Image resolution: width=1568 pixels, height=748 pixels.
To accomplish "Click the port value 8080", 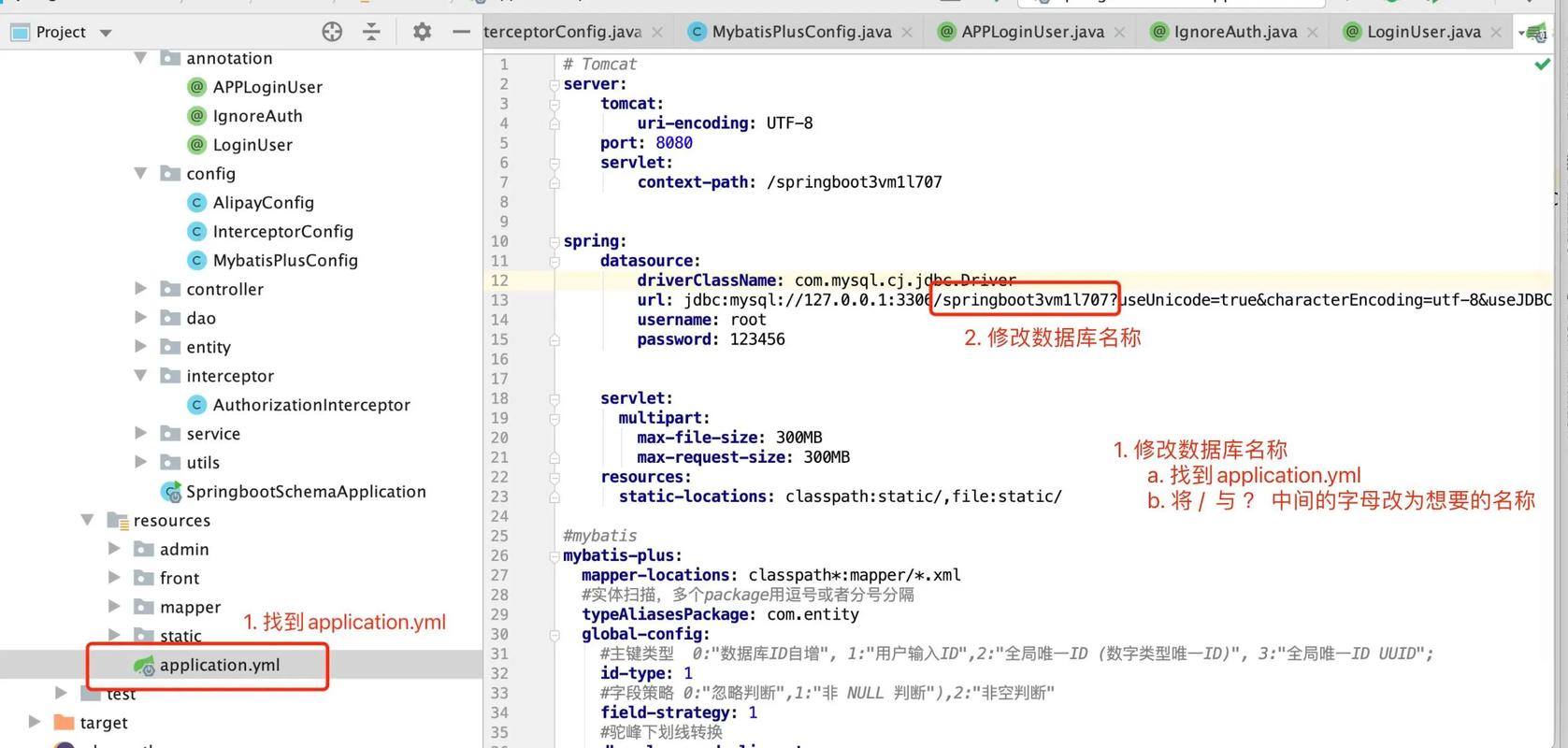I will 674,143.
